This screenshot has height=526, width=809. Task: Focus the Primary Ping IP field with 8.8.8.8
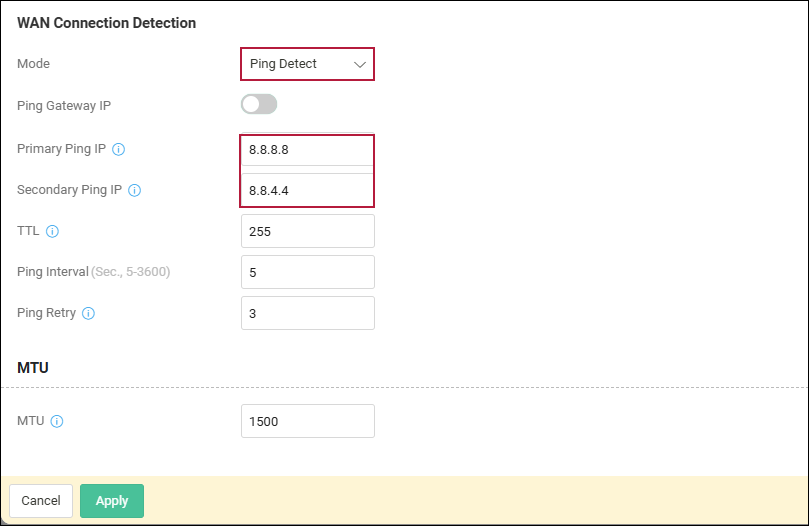[x=308, y=150]
